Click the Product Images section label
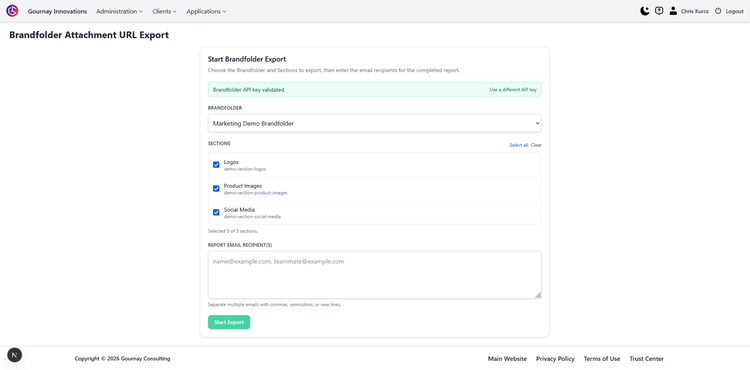Viewport: 750px width, 370px height. coord(243,185)
